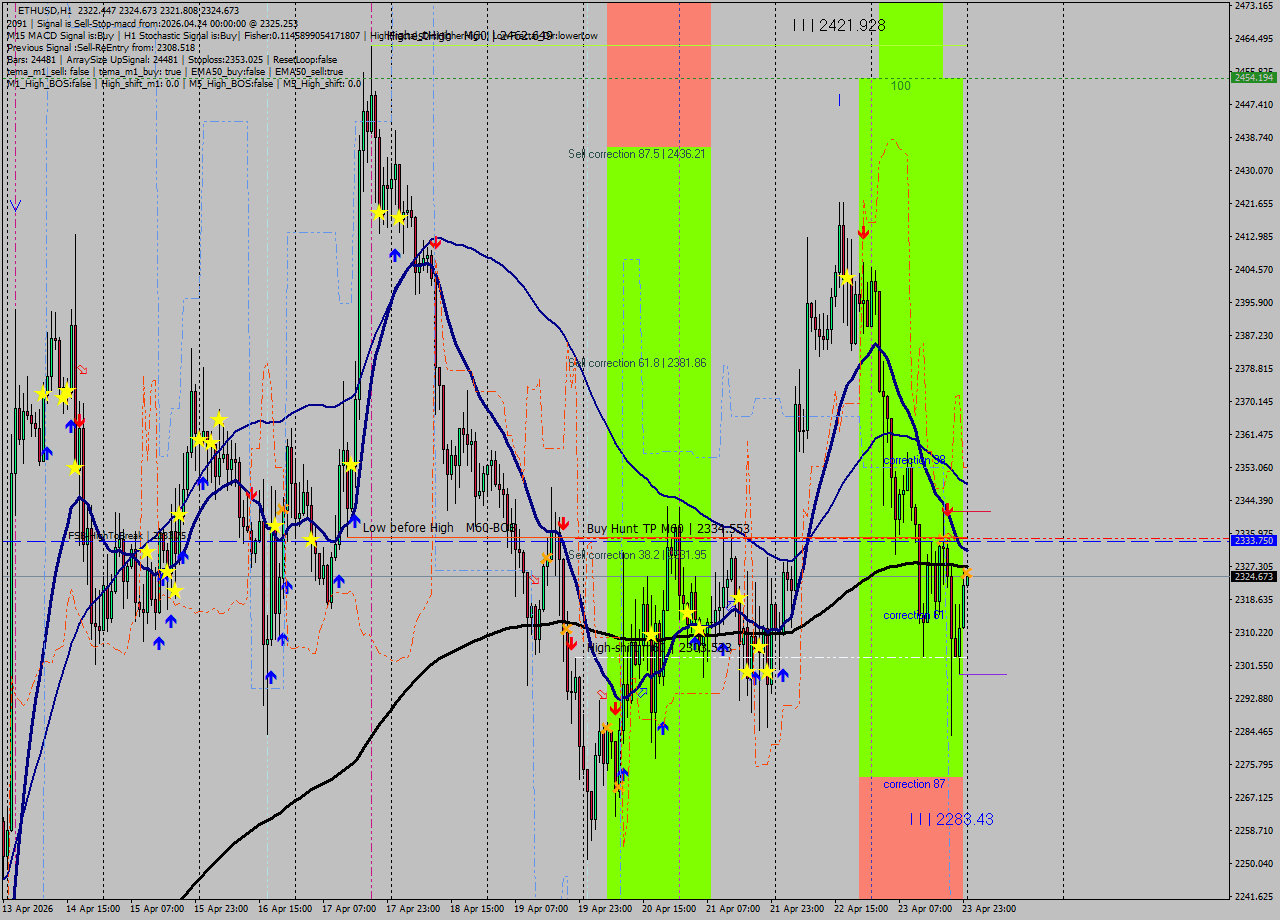Click the 'Low before High M60-BOS' label
Image resolution: width=1280 pixels, height=920 pixels.
click(x=439, y=527)
